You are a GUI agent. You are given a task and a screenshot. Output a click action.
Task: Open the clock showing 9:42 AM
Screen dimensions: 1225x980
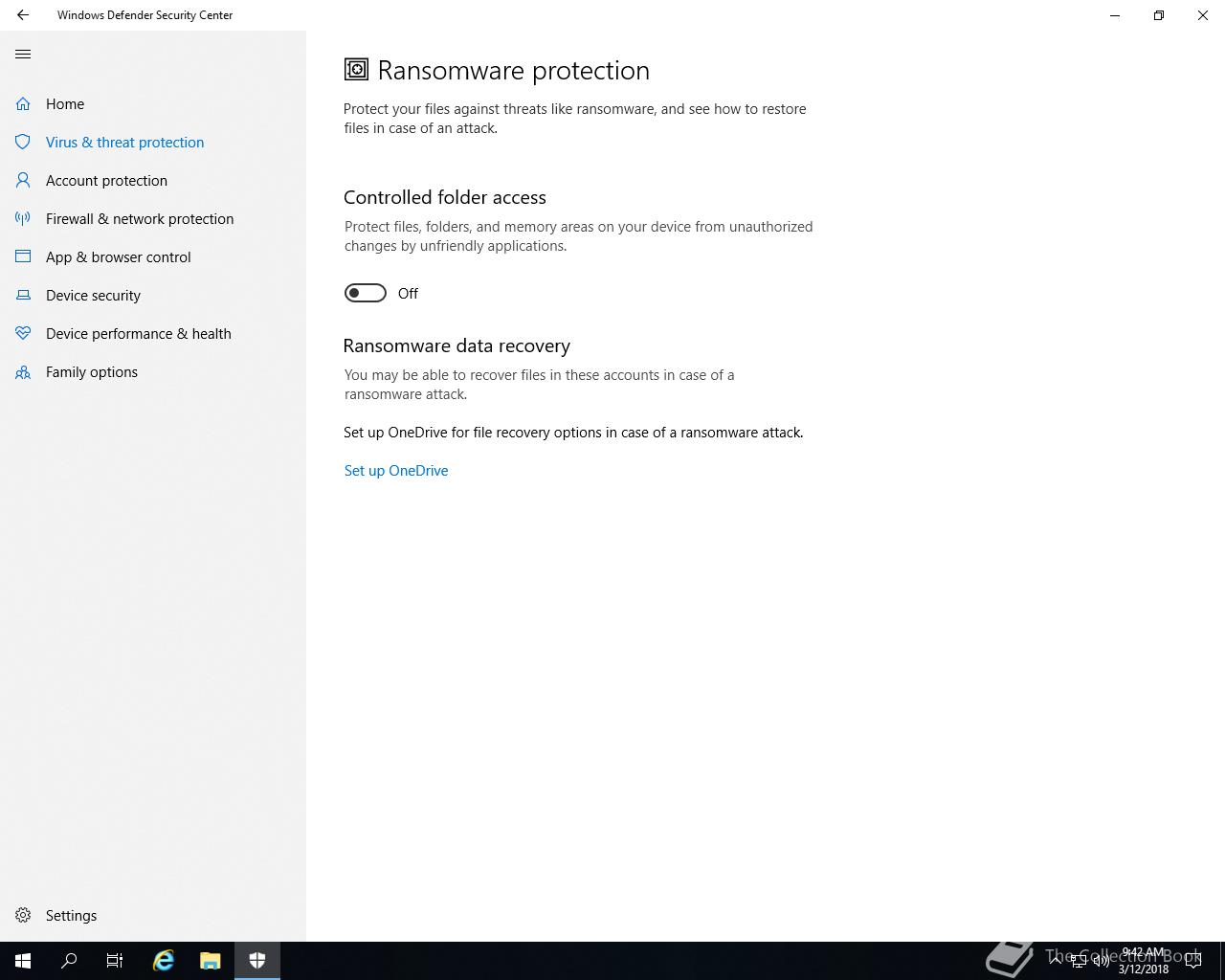coord(1144,961)
